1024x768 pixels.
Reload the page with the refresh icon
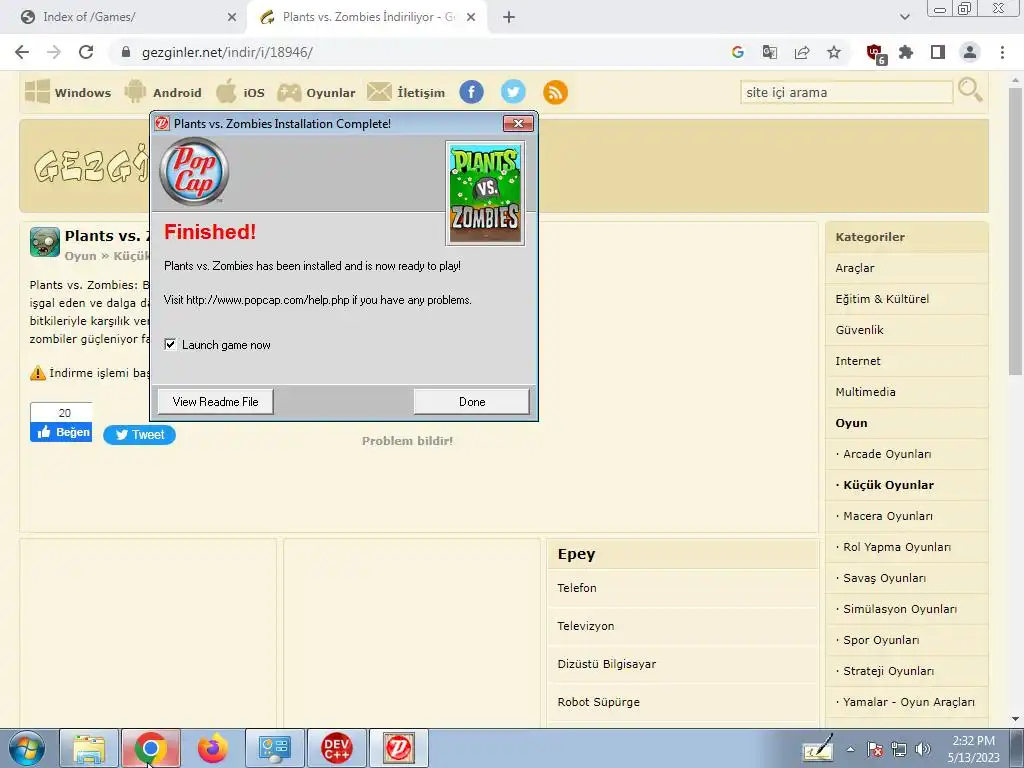86,52
